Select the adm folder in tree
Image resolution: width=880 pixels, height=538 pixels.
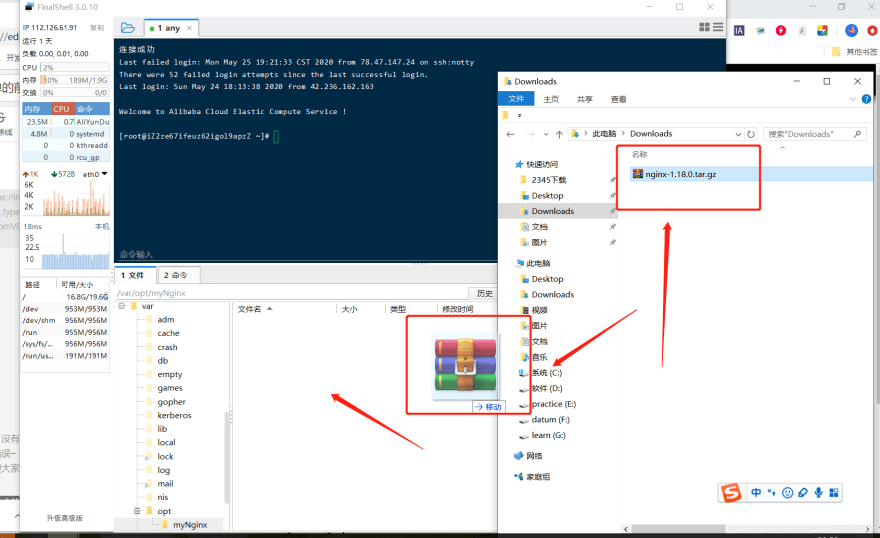(166, 320)
